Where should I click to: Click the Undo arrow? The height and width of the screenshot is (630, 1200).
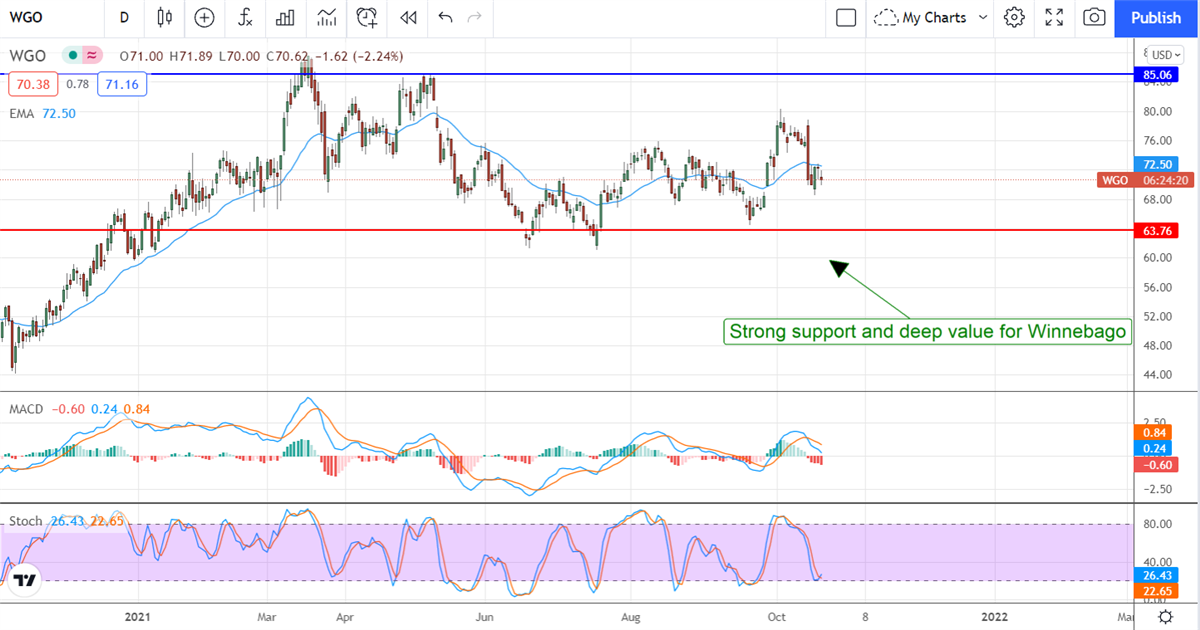[x=445, y=17]
